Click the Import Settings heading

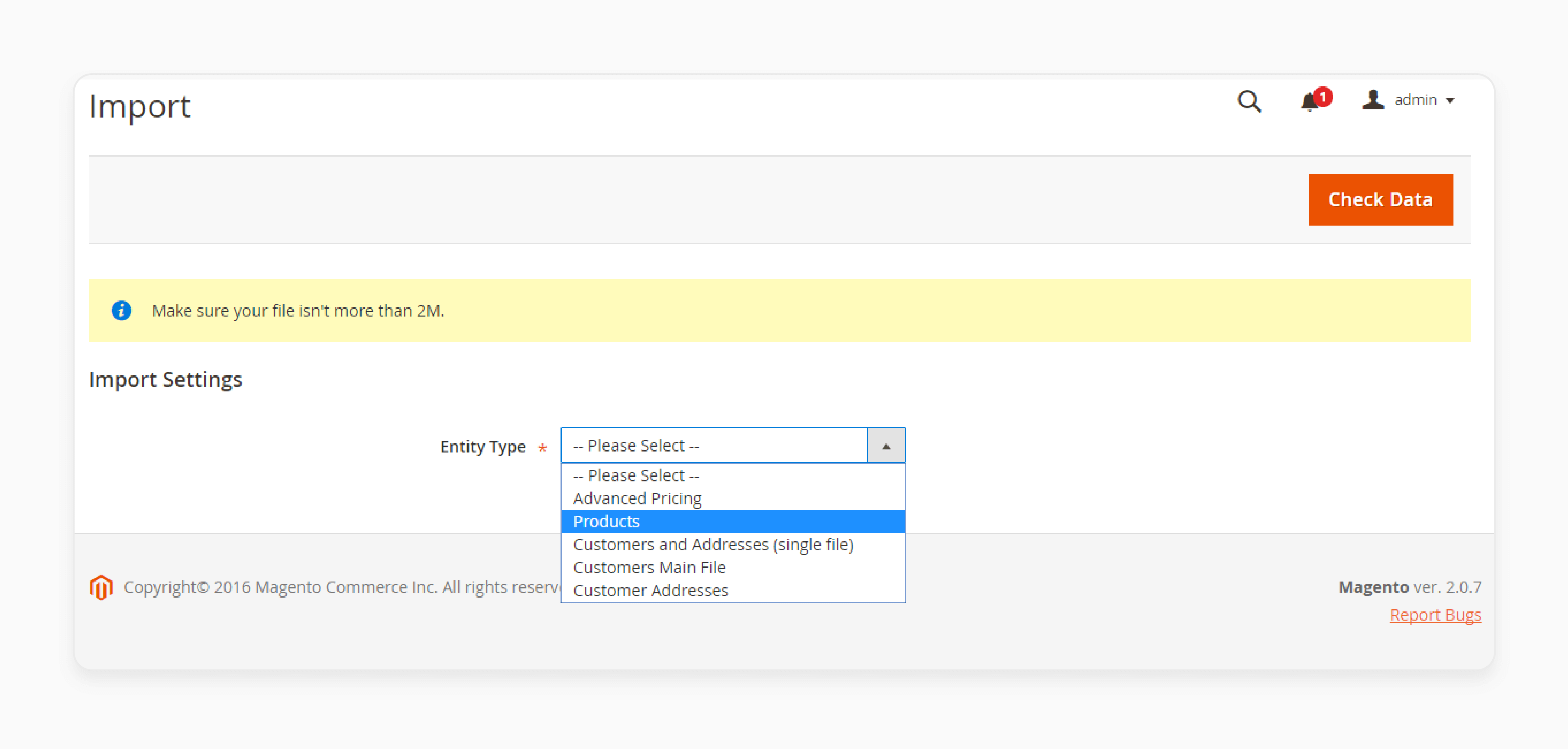[166, 379]
